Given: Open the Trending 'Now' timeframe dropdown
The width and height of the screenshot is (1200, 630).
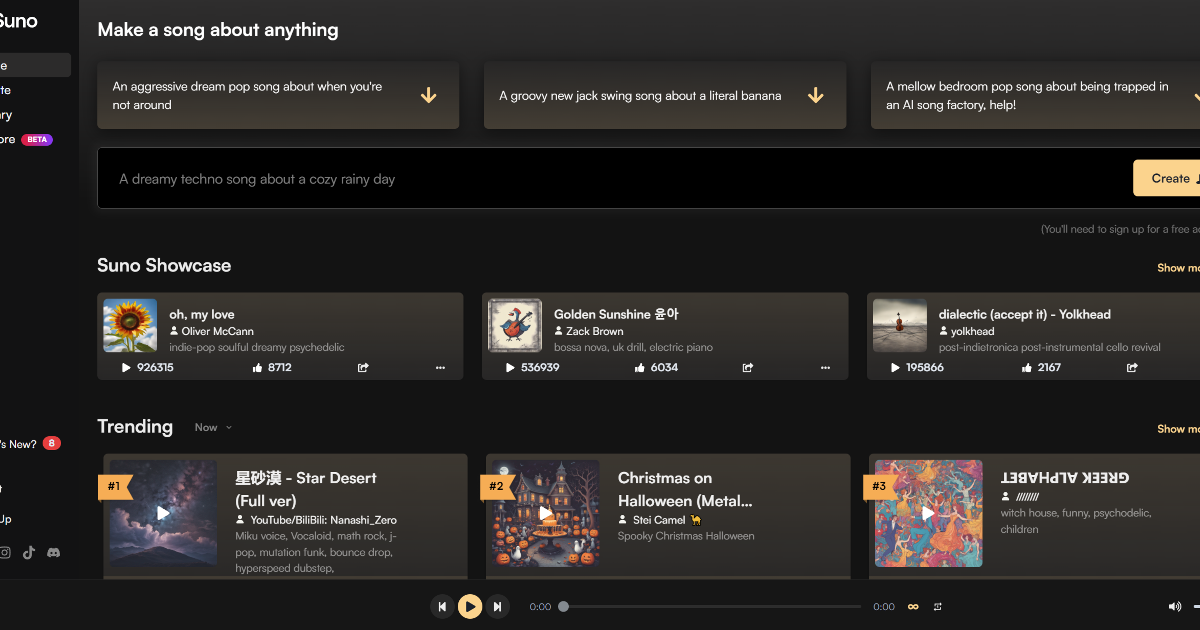Looking at the screenshot, I should (x=213, y=427).
